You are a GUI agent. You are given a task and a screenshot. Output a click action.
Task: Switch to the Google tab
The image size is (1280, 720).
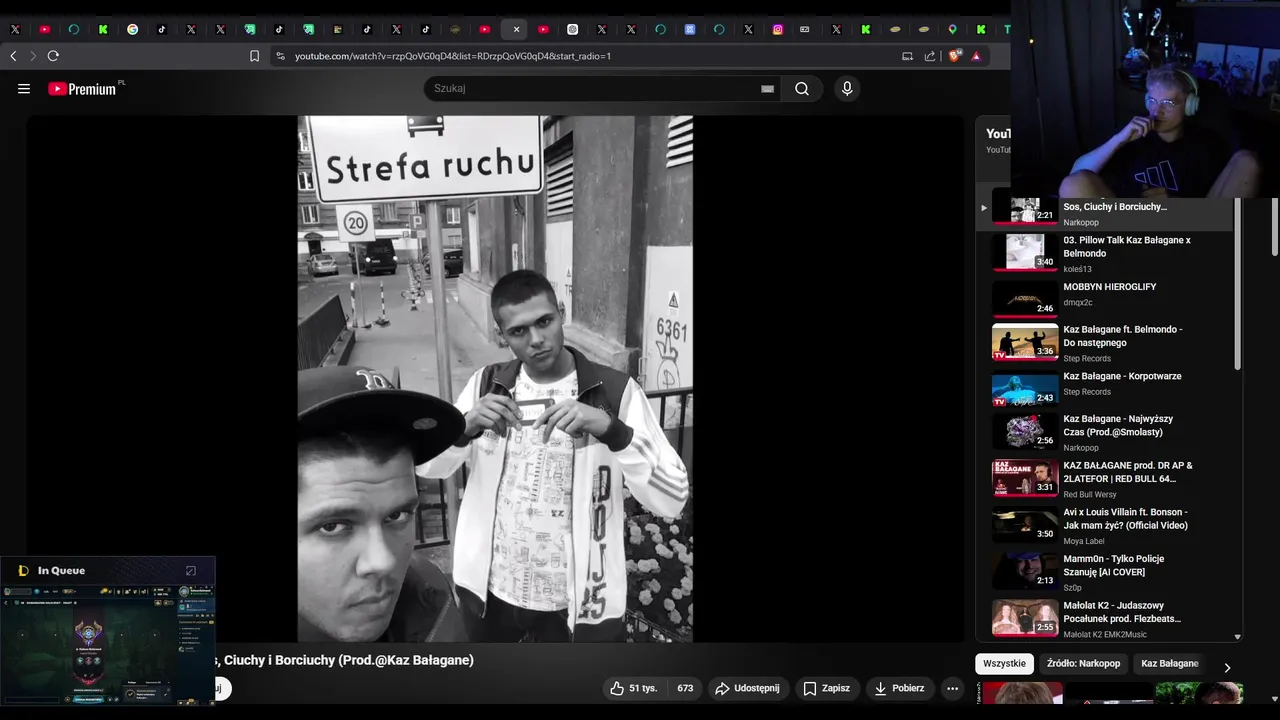(x=132, y=30)
